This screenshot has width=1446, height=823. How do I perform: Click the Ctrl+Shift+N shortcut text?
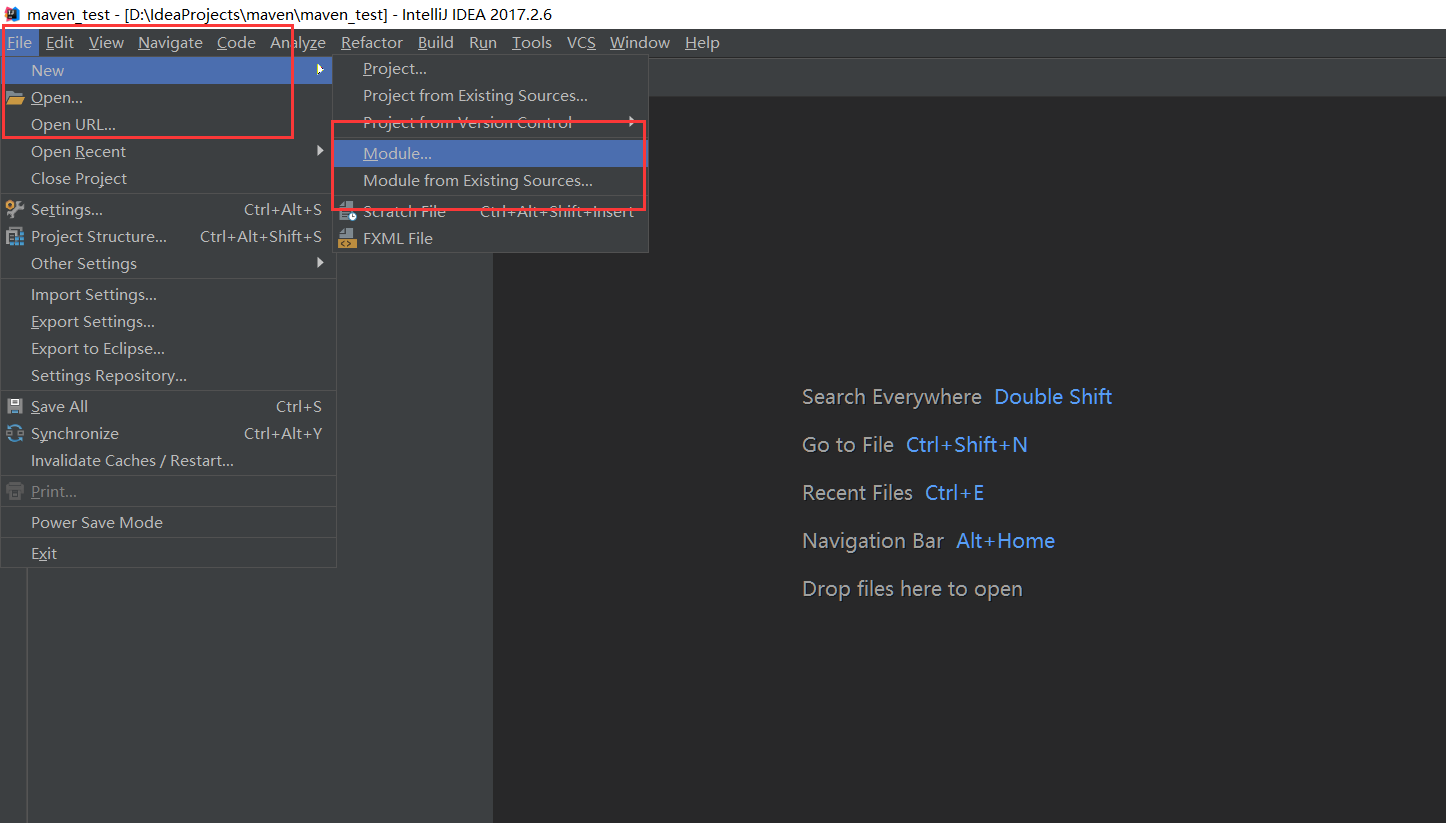click(x=967, y=445)
